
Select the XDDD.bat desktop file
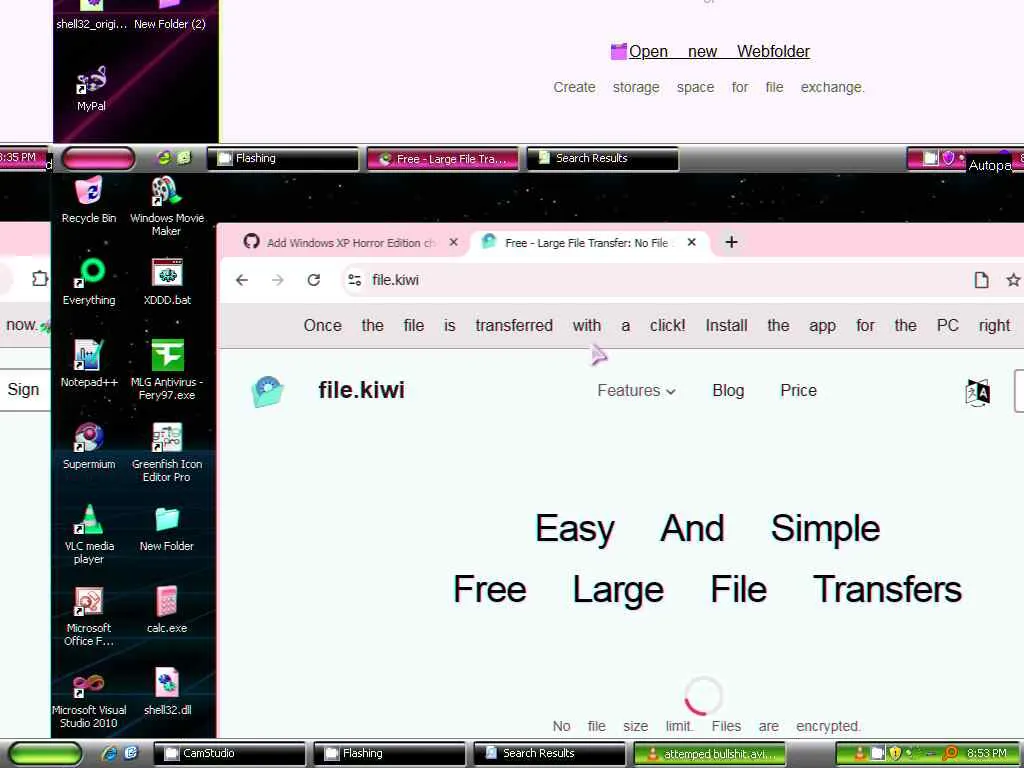pos(167,281)
